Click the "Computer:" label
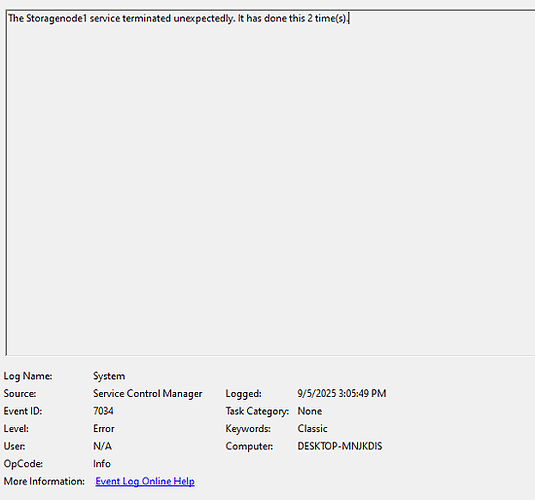This screenshot has height=500, width=535. click(x=249, y=446)
